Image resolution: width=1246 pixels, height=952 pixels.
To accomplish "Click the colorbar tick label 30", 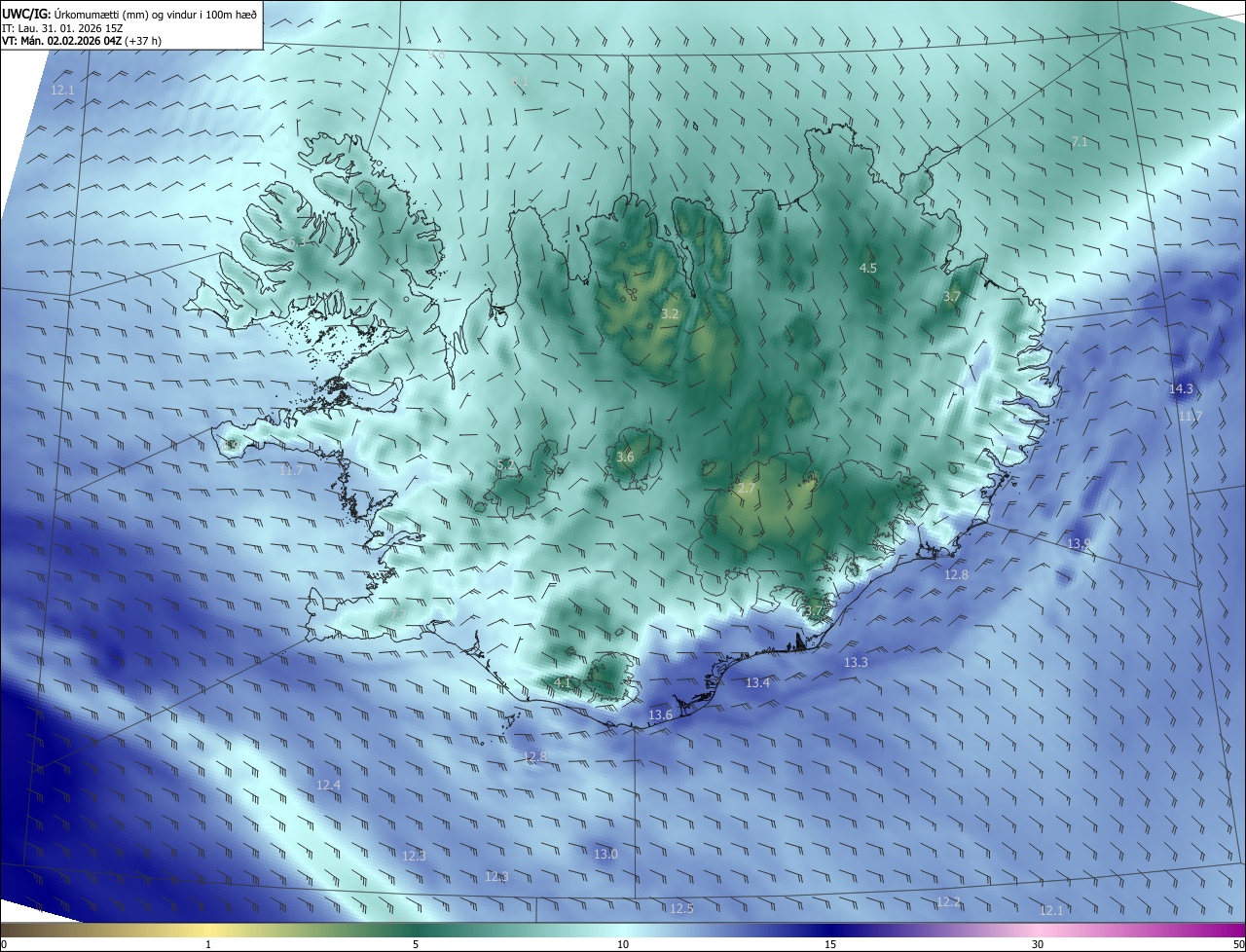I will [x=1038, y=945].
